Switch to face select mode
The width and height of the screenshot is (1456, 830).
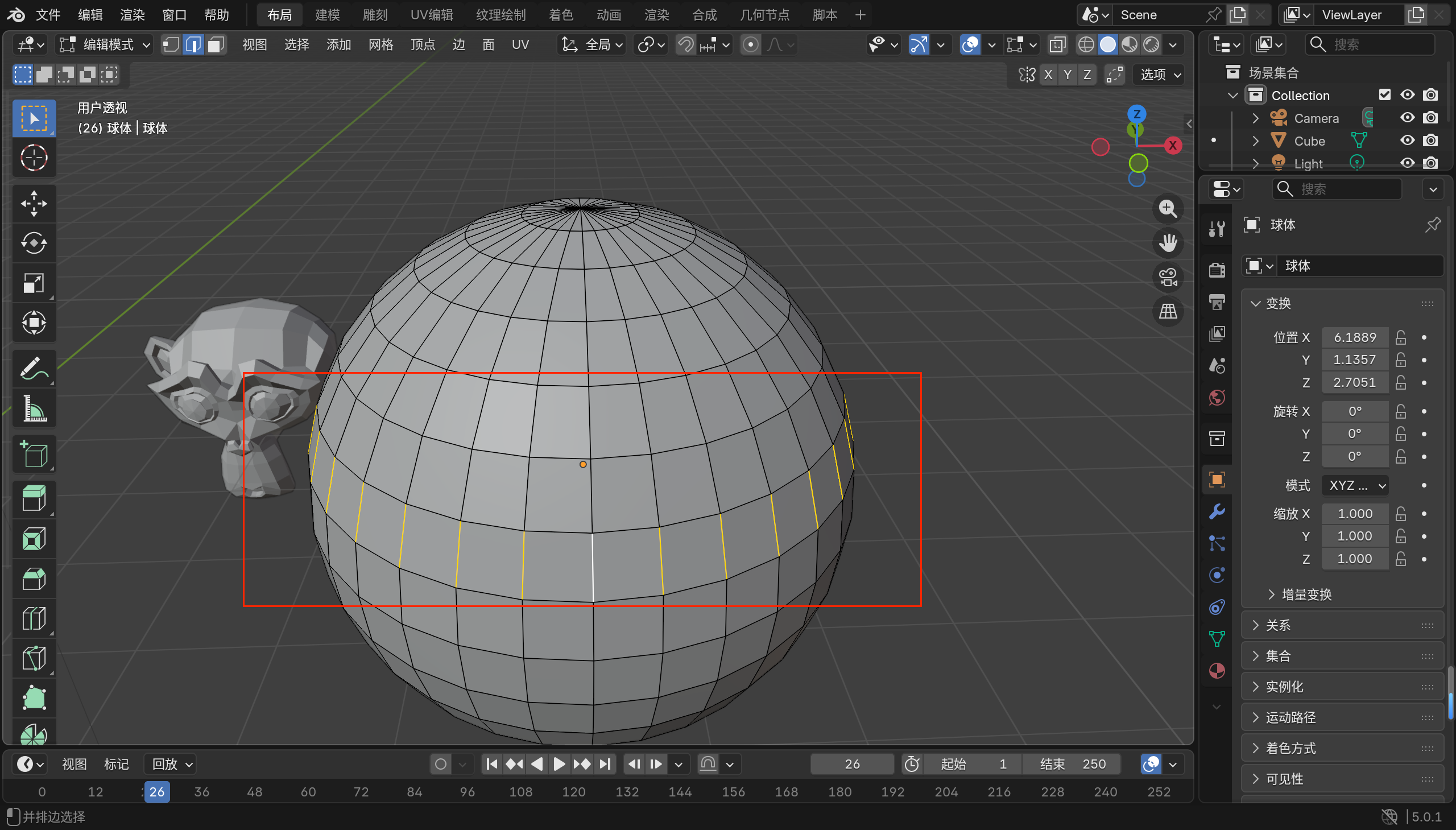click(x=216, y=44)
